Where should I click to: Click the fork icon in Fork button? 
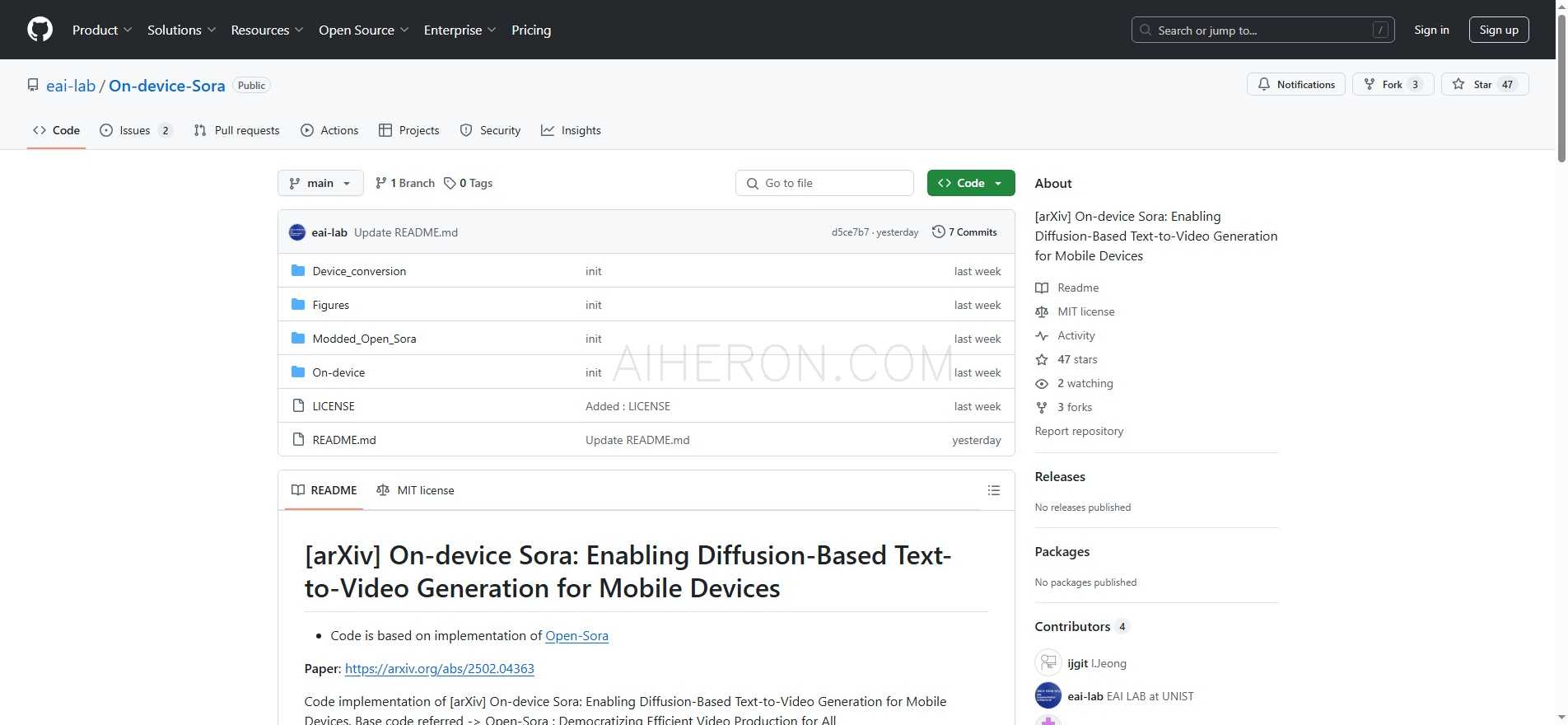(x=1369, y=84)
